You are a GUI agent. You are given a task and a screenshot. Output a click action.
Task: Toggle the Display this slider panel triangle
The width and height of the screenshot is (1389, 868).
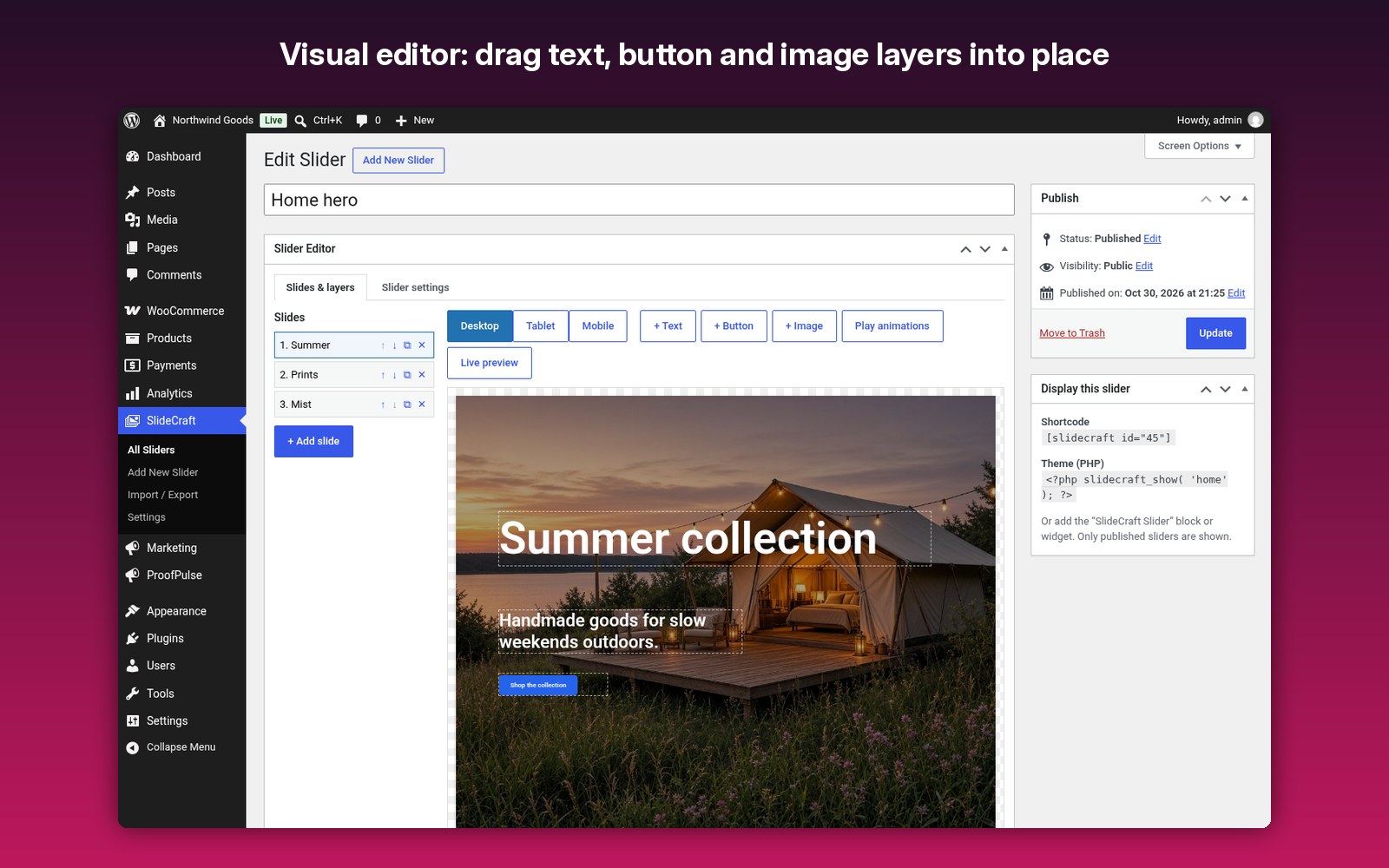[x=1245, y=389]
